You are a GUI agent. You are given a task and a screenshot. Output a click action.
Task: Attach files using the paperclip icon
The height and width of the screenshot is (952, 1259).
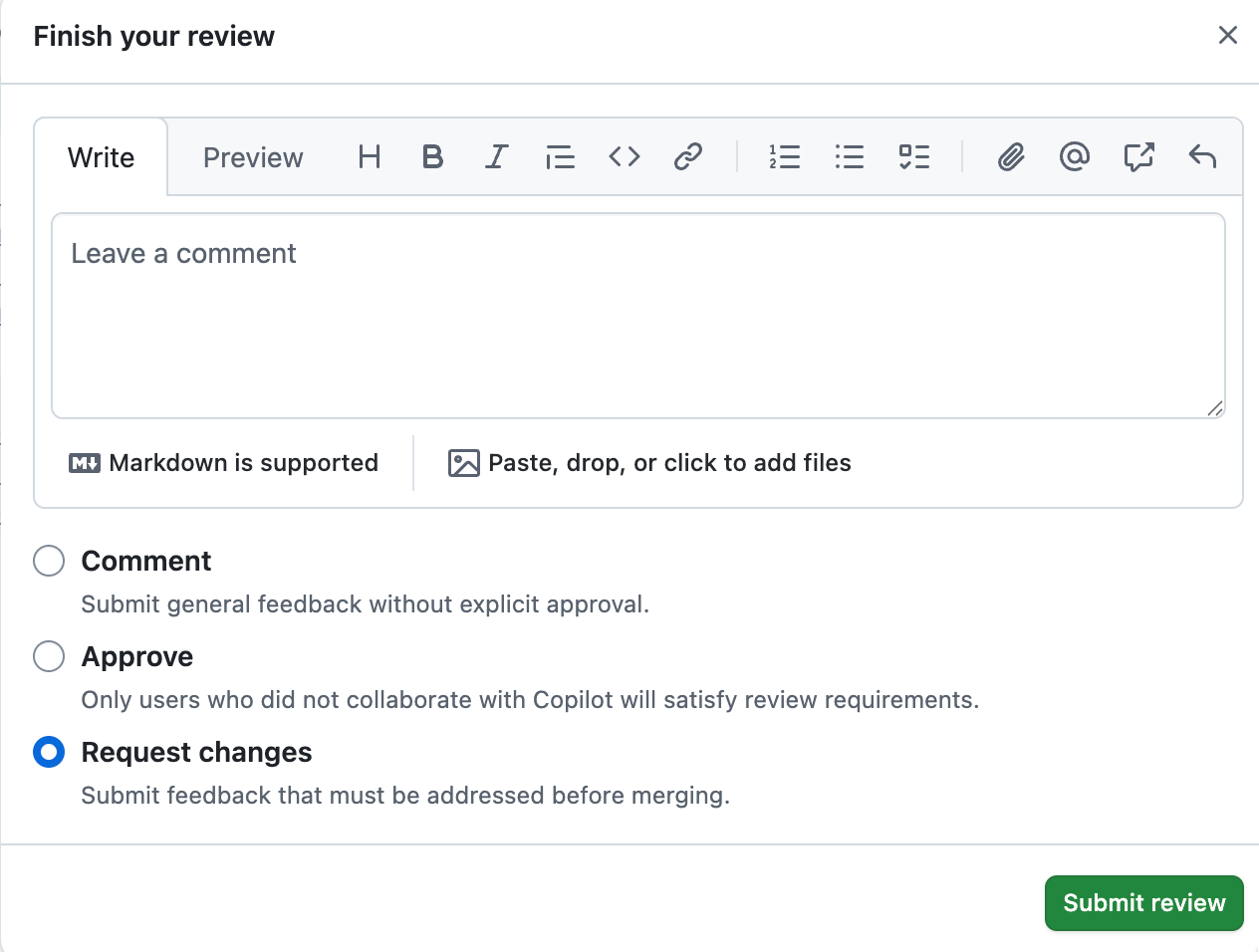(1011, 157)
